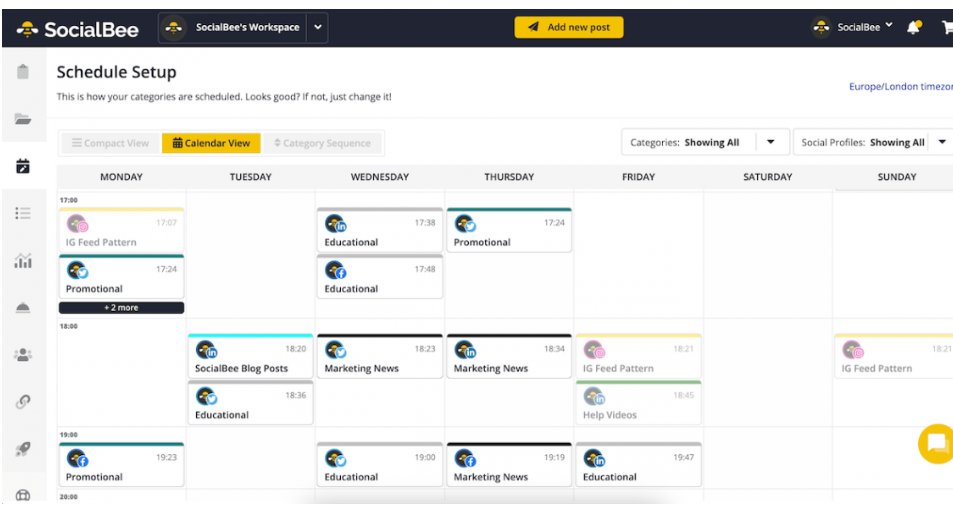Open the chain link sidebar icon
953x527 pixels.
pyautogui.click(x=23, y=402)
